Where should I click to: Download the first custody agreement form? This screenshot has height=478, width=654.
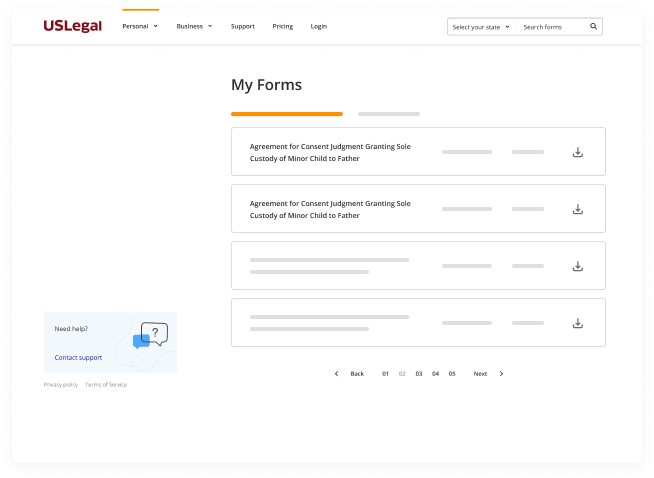coord(577,152)
